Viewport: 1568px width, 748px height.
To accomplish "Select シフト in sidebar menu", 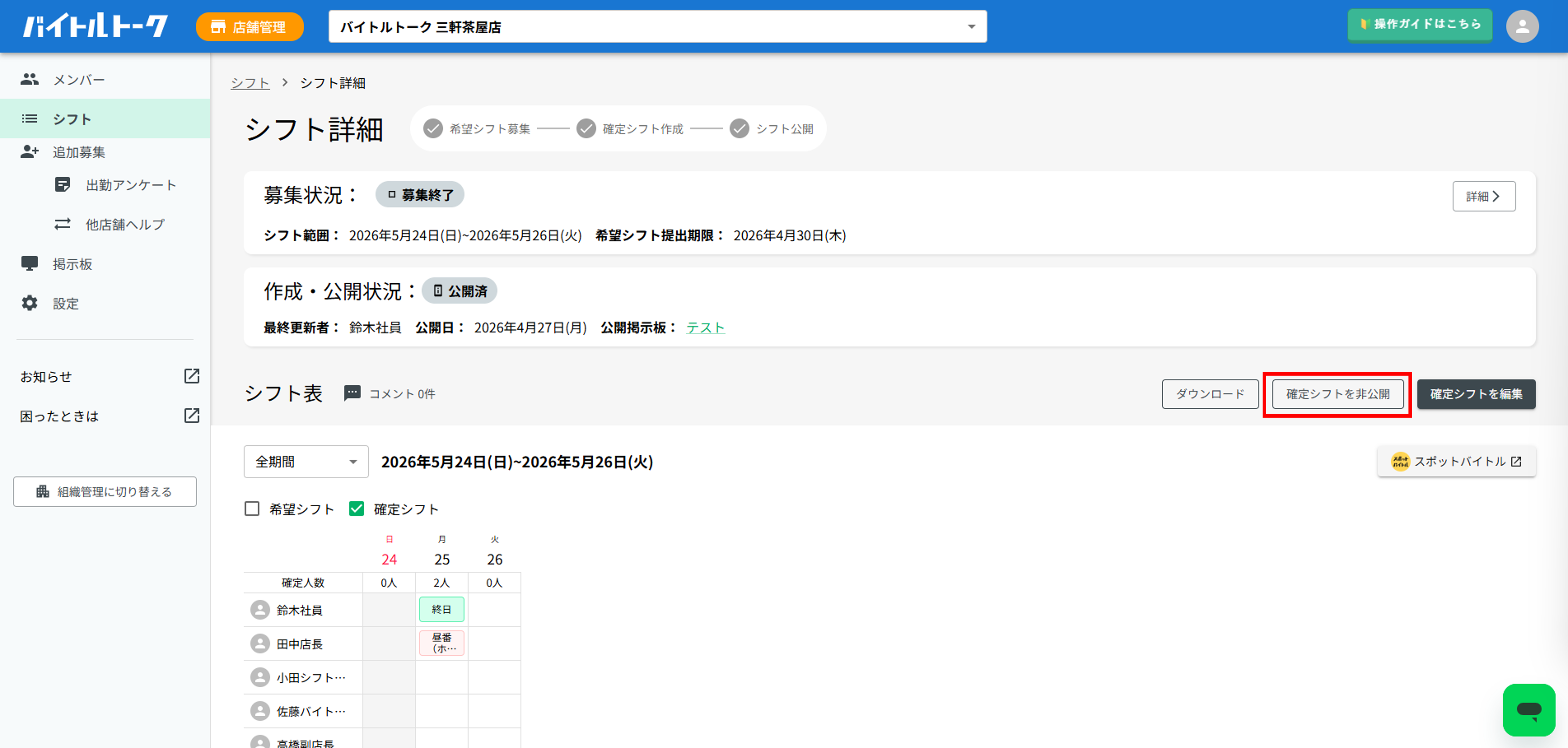I will (x=105, y=119).
